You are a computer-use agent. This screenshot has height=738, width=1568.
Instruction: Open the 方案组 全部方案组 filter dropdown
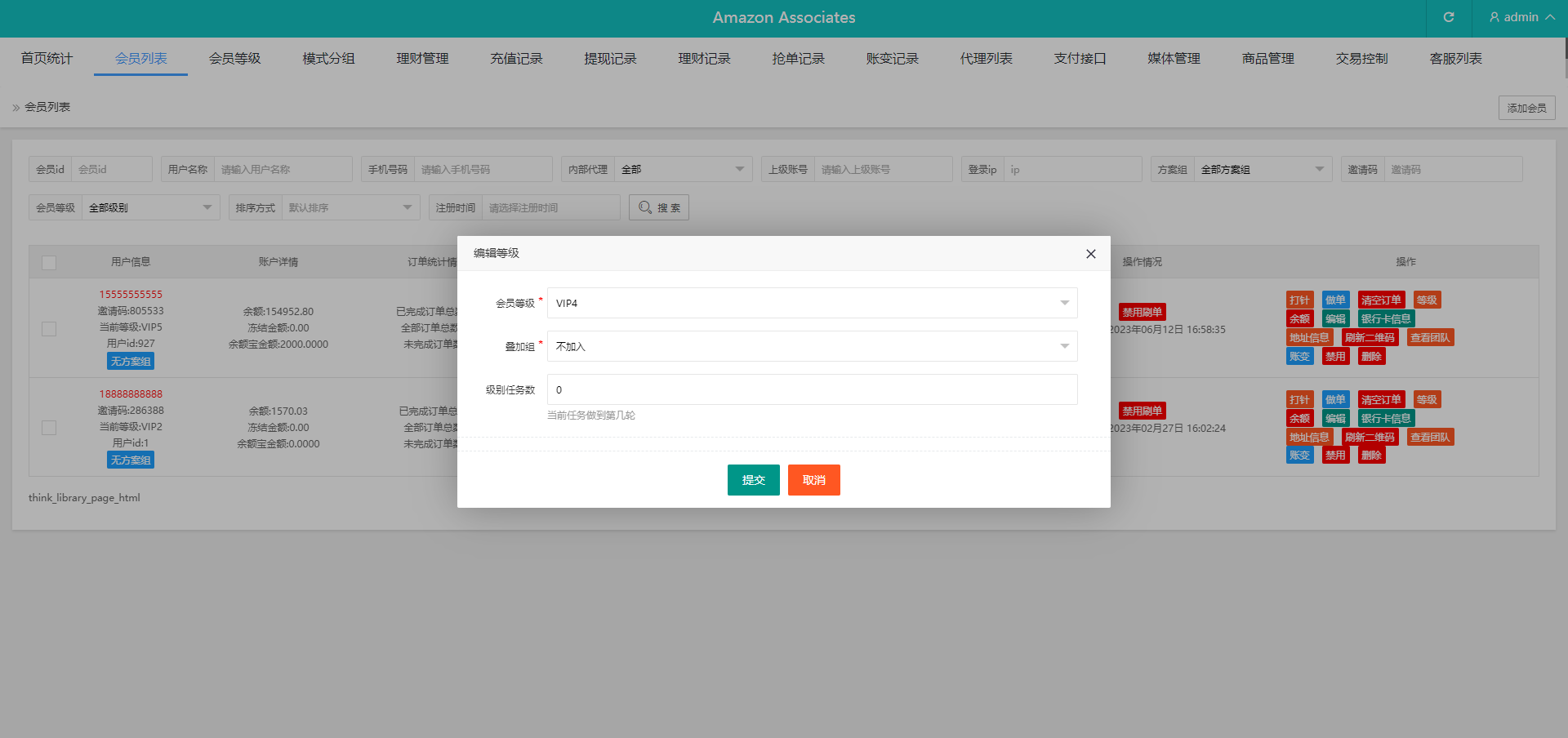[x=1262, y=169]
